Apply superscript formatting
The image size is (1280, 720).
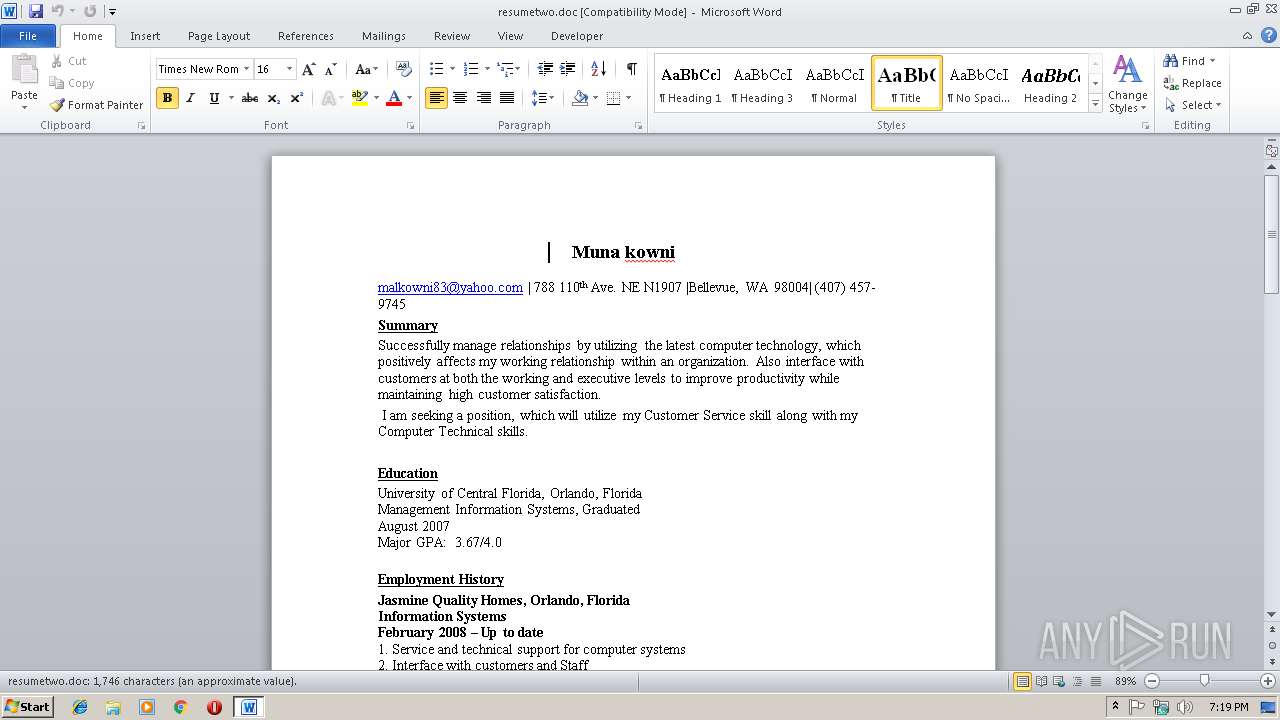click(296, 98)
